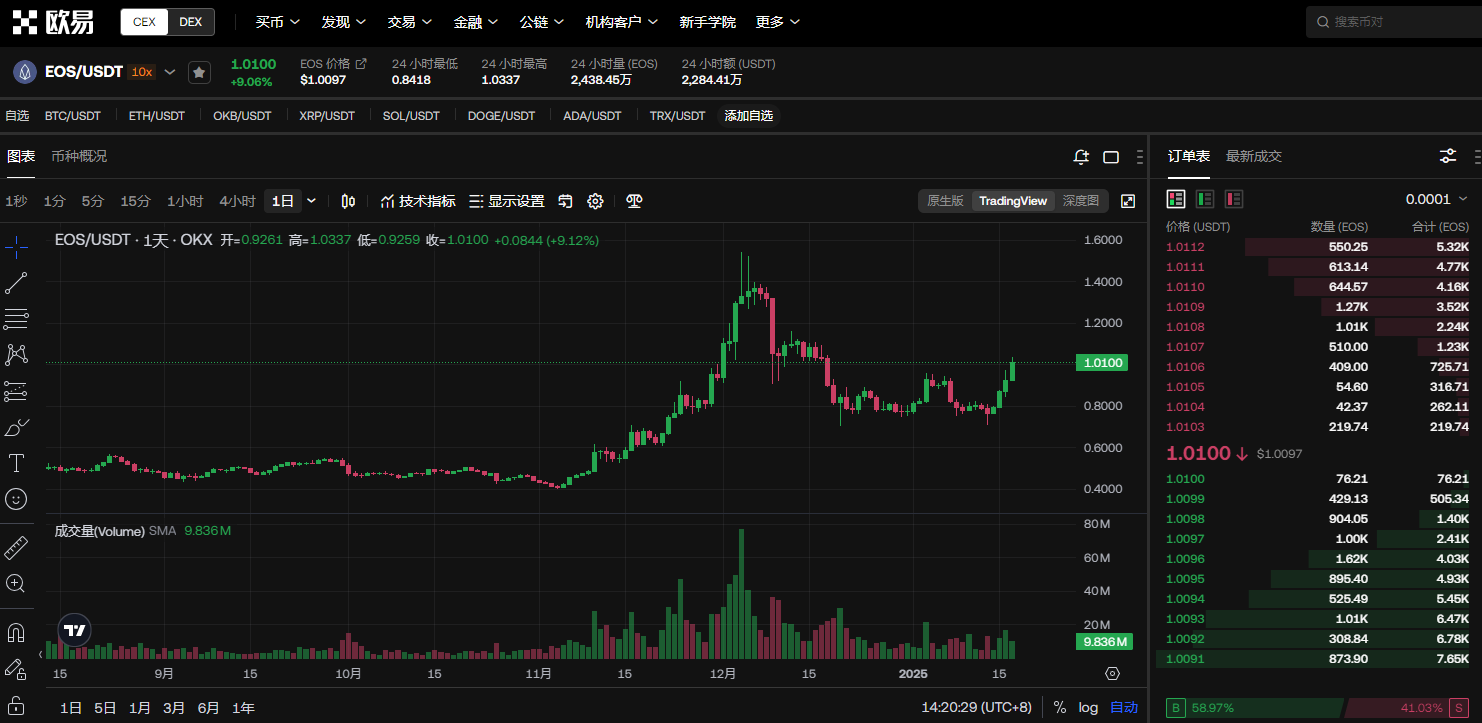Open the 币种概况 tab
The height and width of the screenshot is (723, 1482).
(x=79, y=156)
